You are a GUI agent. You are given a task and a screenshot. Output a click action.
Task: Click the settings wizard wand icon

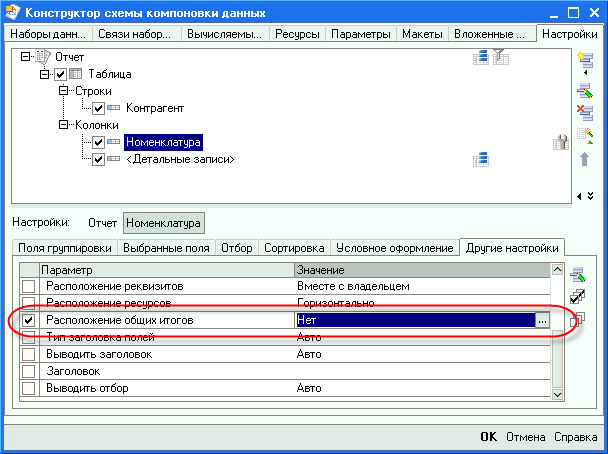click(x=585, y=135)
